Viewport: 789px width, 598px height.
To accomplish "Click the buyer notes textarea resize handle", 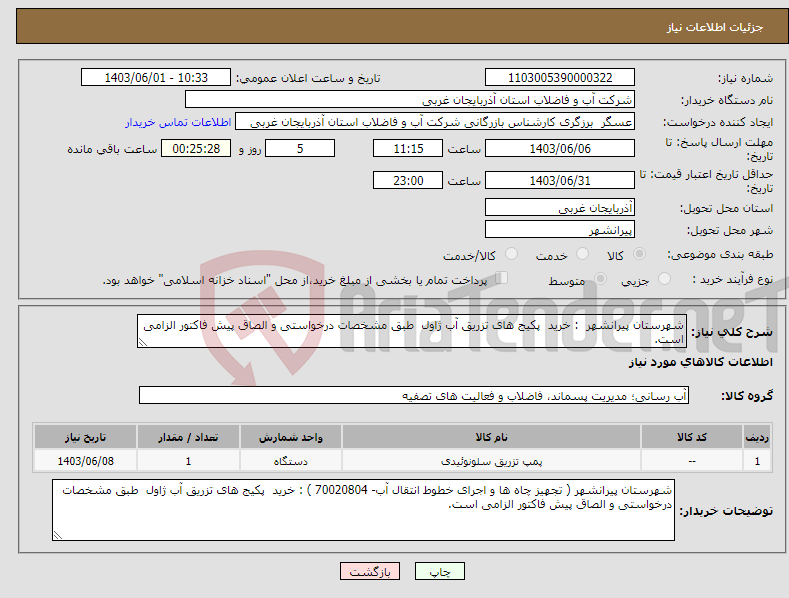I will pos(58,535).
